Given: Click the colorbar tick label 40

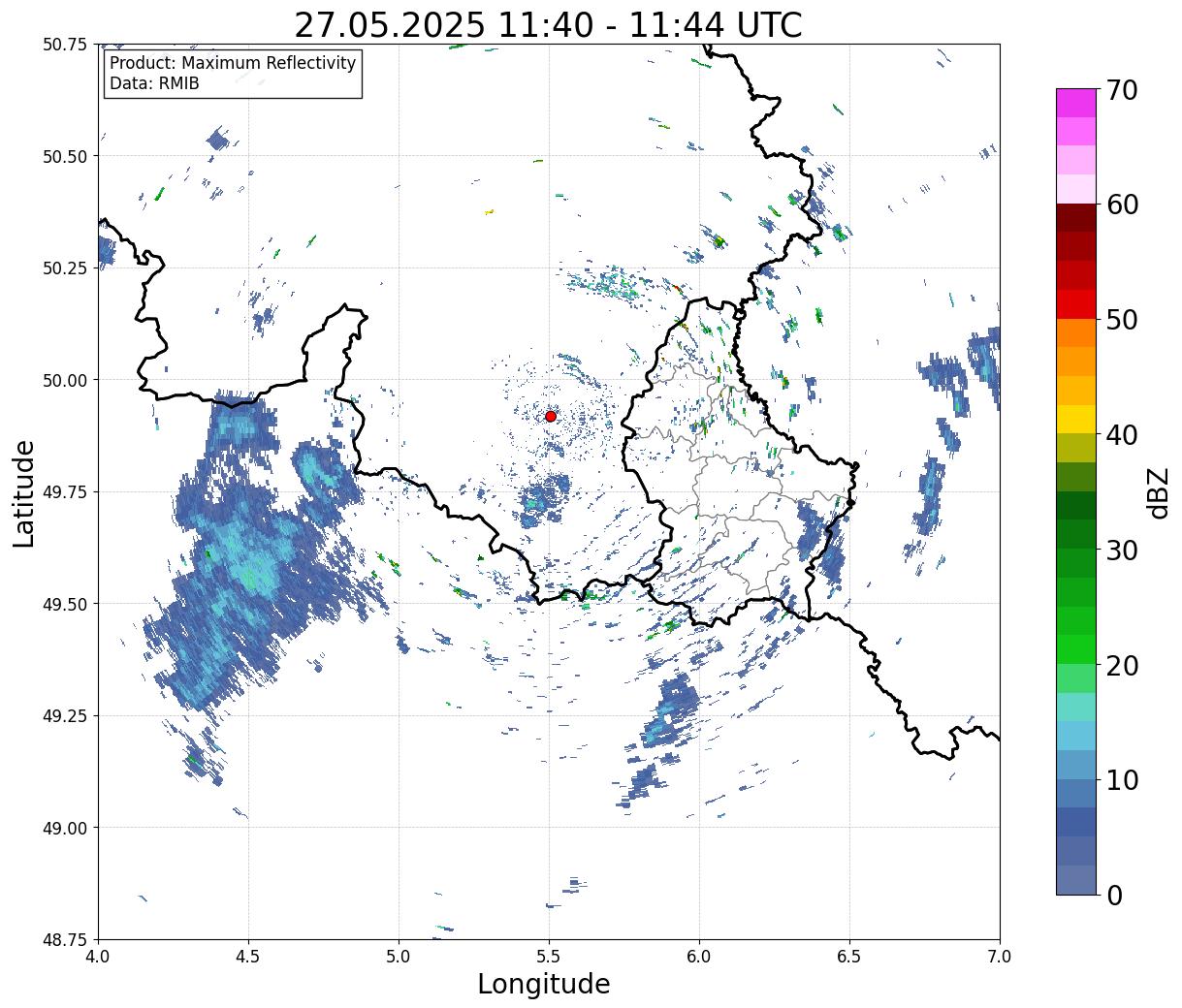Looking at the screenshot, I should click(1123, 435).
